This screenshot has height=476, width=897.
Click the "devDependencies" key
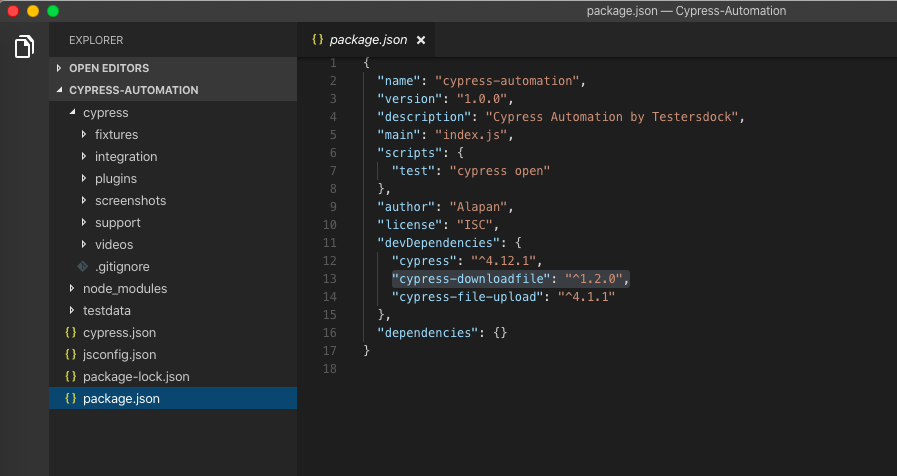click(x=438, y=243)
